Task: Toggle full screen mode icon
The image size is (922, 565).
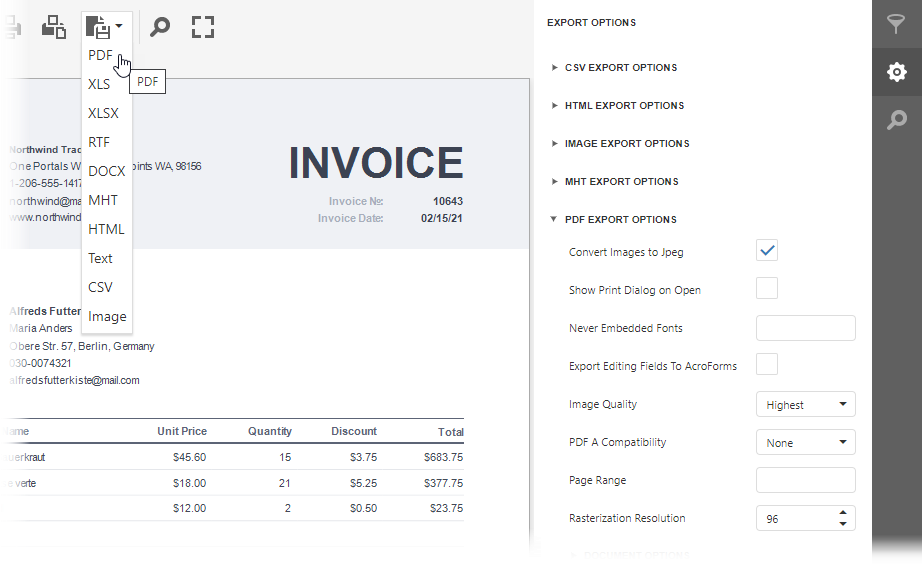Action: [x=203, y=27]
